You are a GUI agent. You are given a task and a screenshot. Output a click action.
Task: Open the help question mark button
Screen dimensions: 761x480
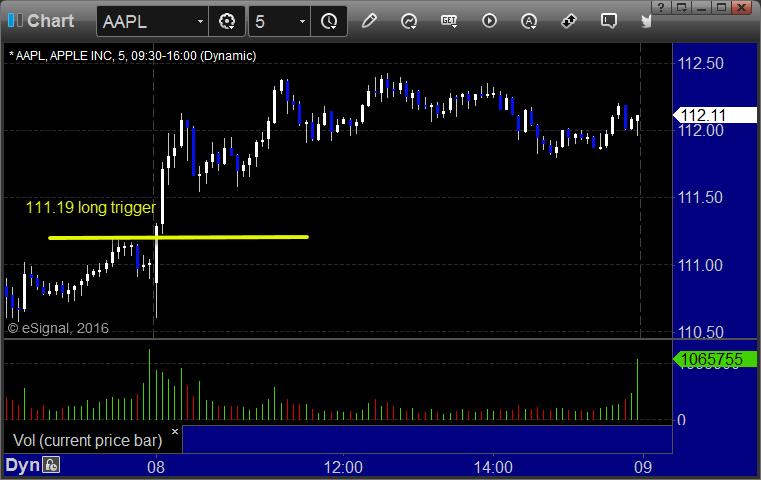click(662, 7)
